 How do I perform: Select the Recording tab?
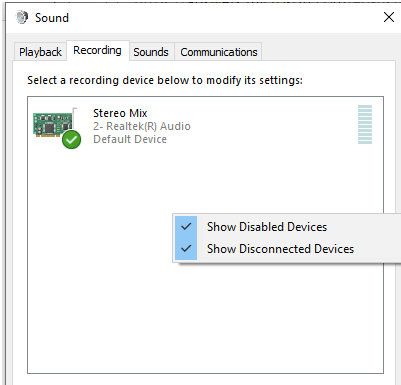click(97, 51)
